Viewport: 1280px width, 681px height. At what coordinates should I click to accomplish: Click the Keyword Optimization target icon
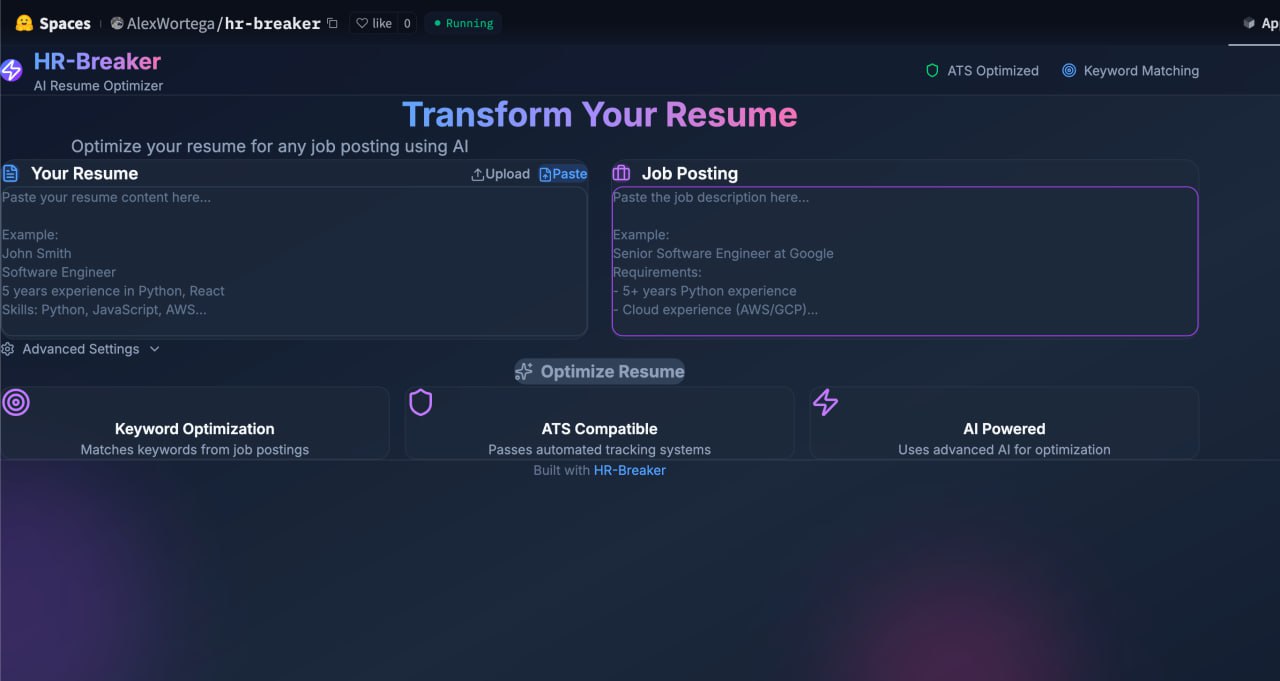[x=15, y=402]
